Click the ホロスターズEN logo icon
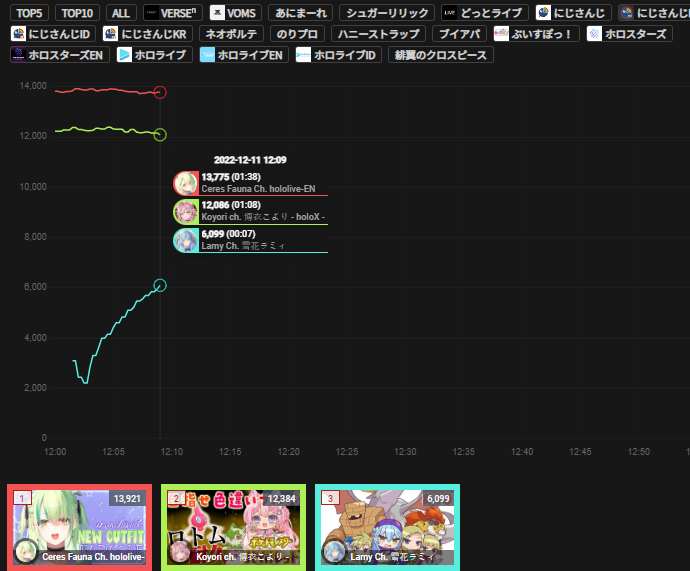 (x=18, y=55)
